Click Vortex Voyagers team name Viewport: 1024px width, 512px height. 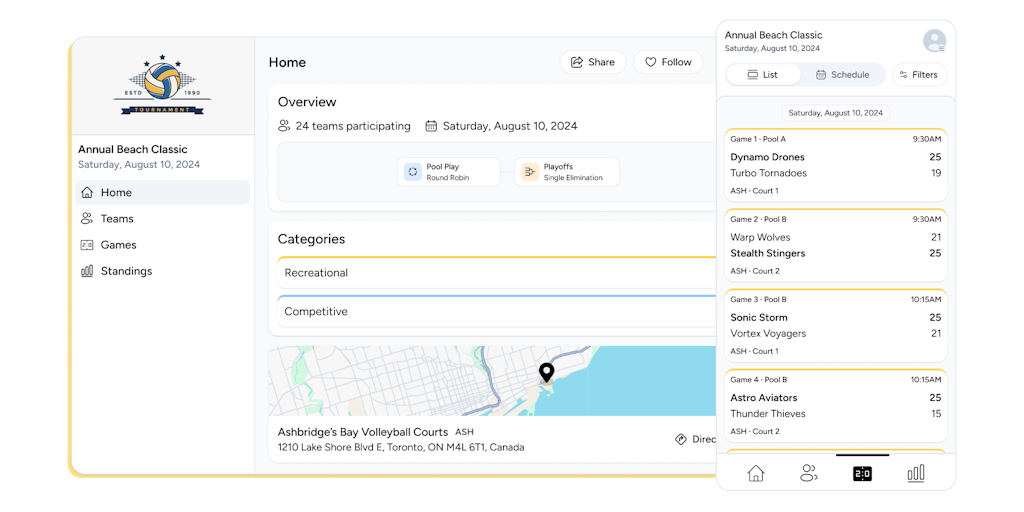click(x=768, y=334)
